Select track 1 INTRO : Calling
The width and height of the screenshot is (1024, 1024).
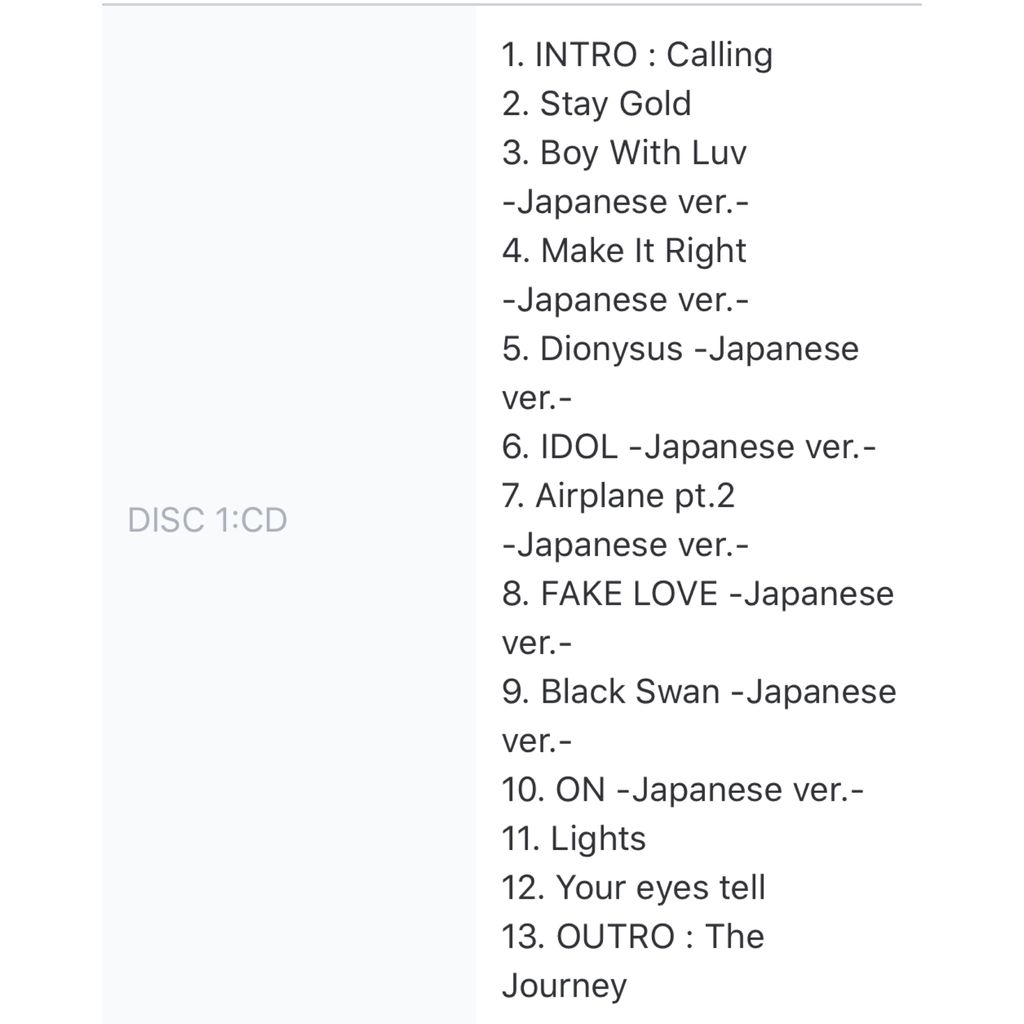tap(637, 55)
